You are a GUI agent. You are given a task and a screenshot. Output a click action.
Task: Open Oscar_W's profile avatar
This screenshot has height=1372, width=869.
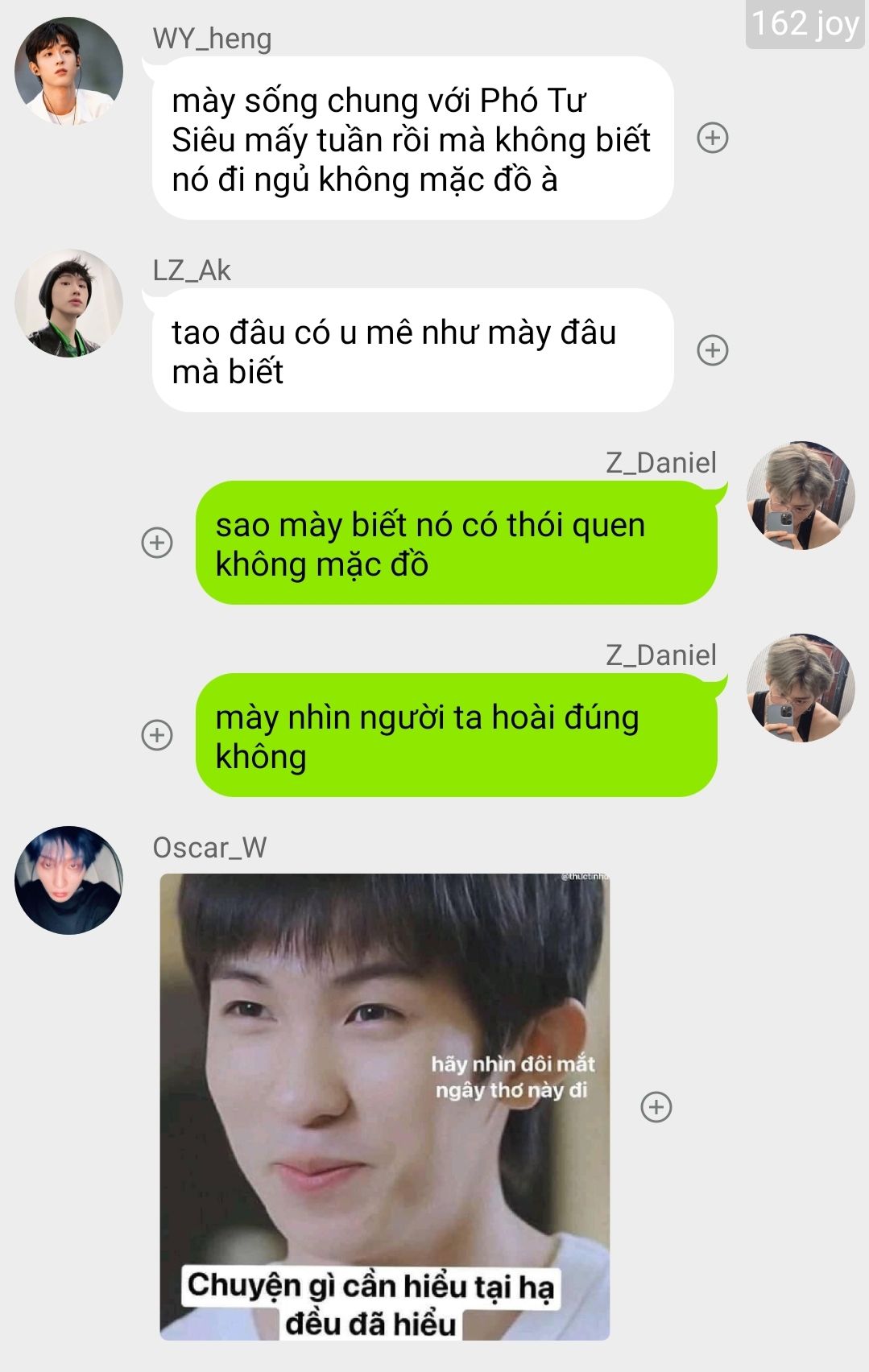[69, 880]
